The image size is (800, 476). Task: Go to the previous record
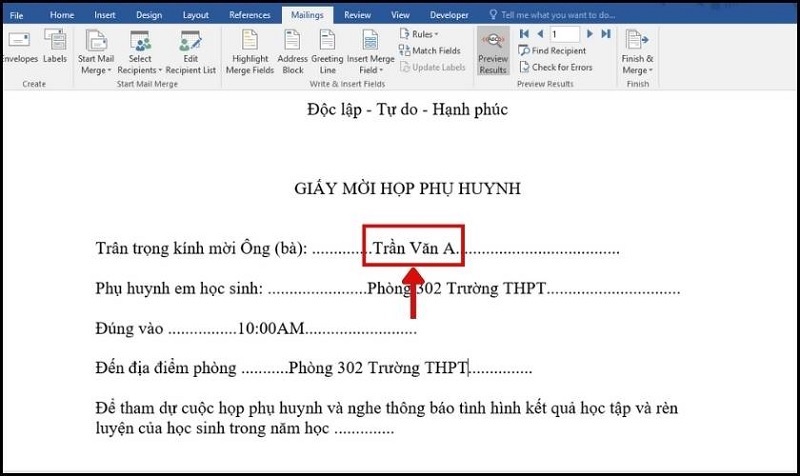[540, 34]
